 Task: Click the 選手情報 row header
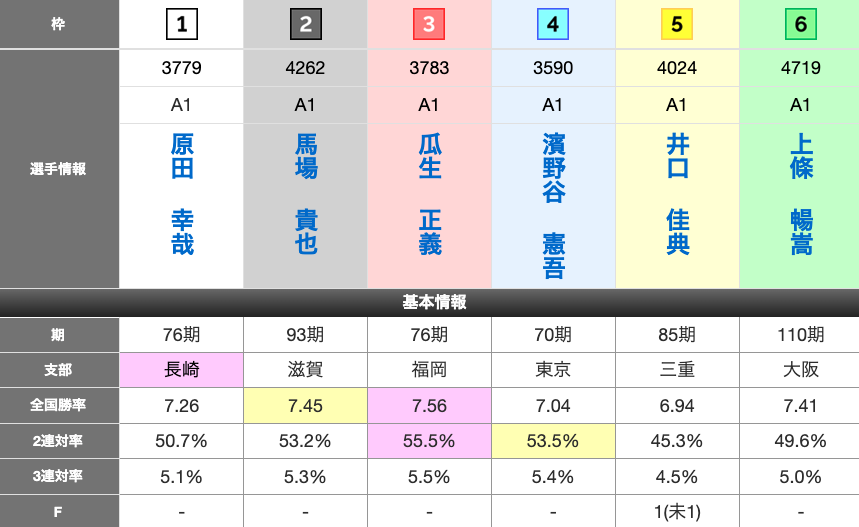pos(59,169)
